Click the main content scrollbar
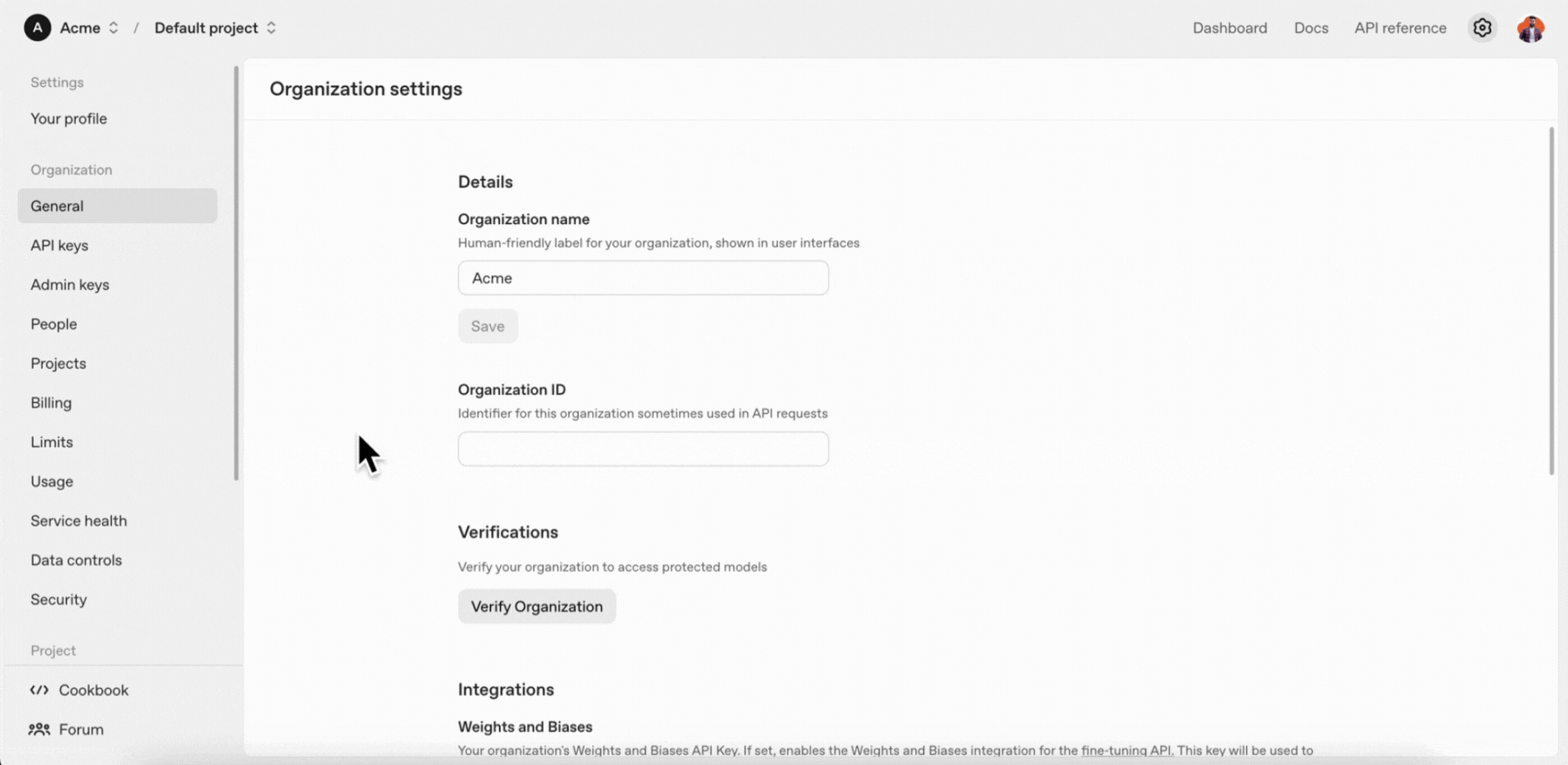The width and height of the screenshot is (1568, 765). (x=1551, y=301)
